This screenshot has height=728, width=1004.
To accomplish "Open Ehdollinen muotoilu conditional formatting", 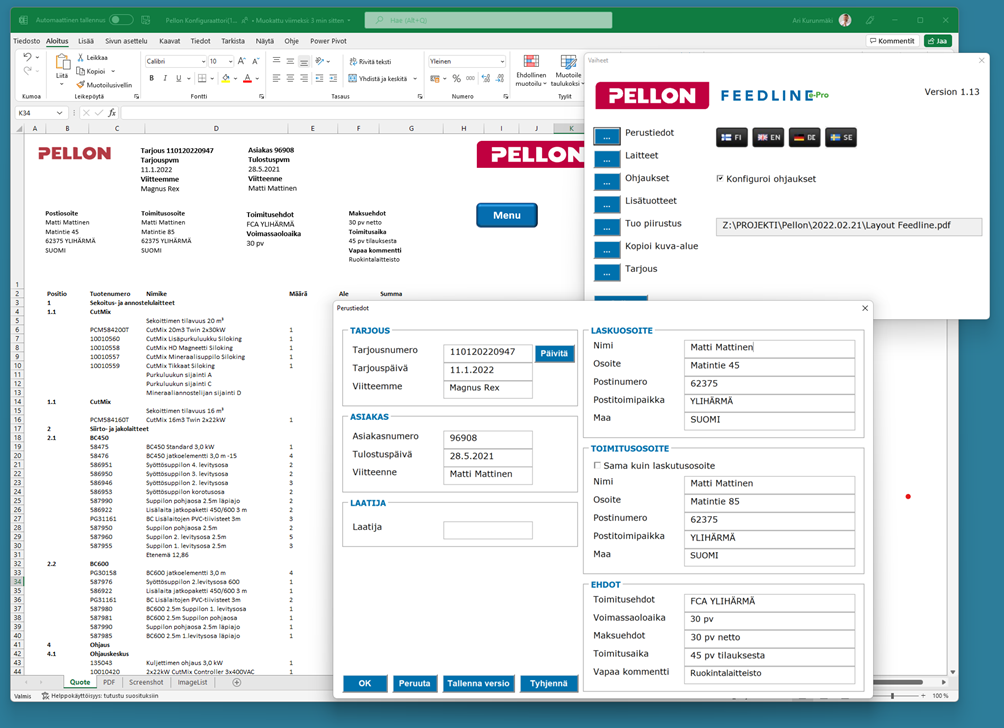I will point(531,72).
